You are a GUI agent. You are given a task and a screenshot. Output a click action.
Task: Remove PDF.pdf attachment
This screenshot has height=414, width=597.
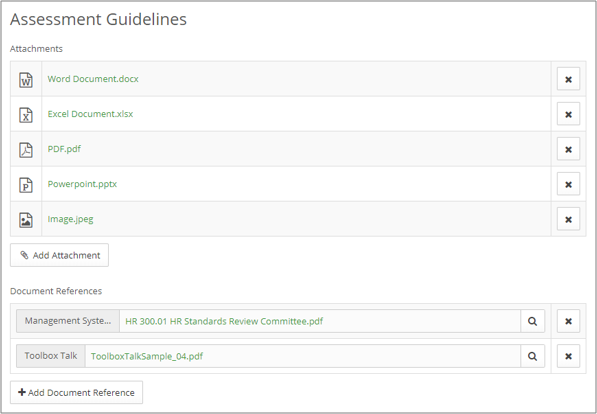click(568, 149)
